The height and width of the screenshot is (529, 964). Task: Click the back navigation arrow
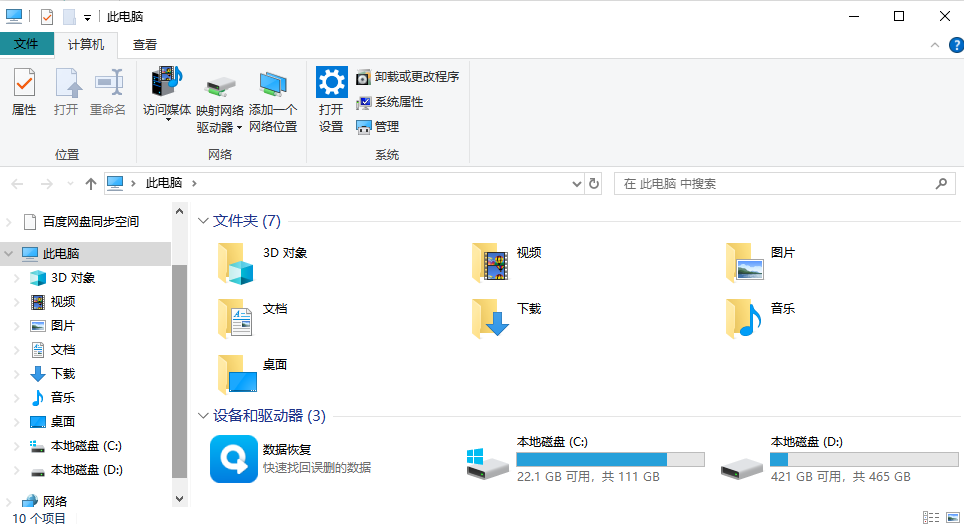pyautogui.click(x=17, y=184)
